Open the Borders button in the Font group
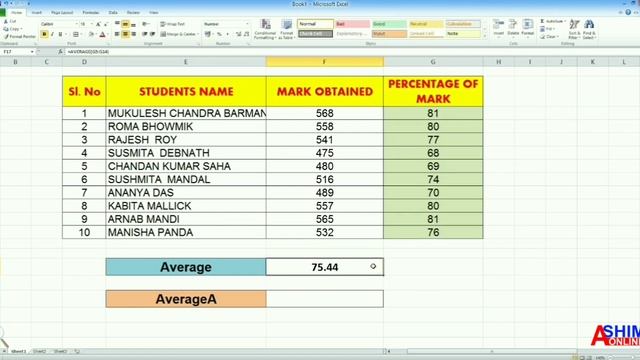The width and height of the screenshot is (640, 360). pos(76,34)
